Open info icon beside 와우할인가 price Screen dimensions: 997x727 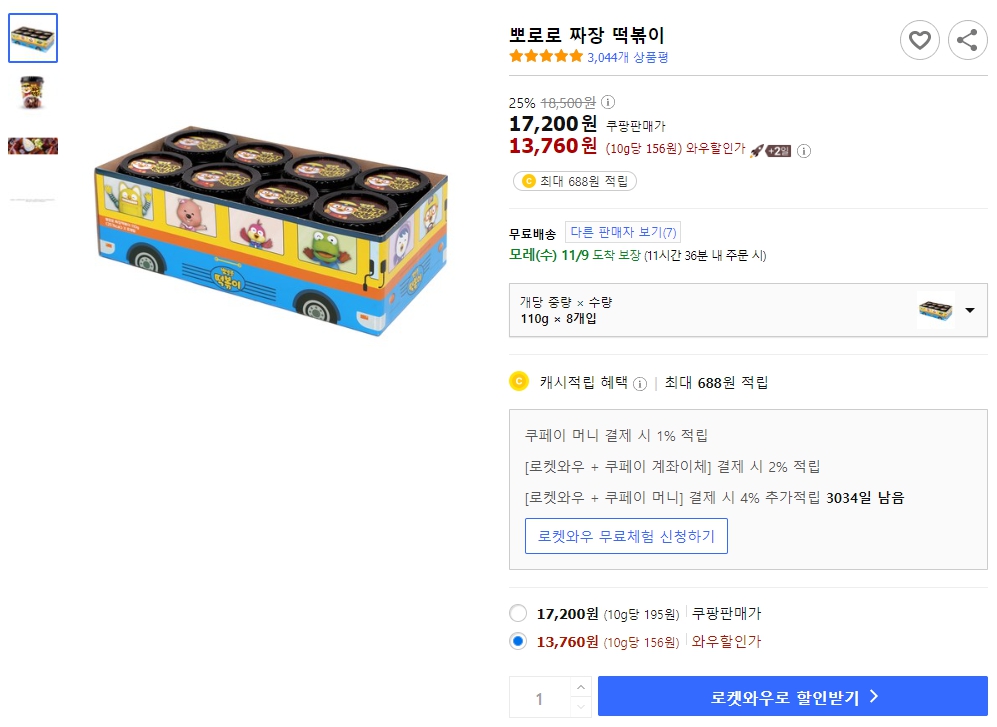coord(803,151)
